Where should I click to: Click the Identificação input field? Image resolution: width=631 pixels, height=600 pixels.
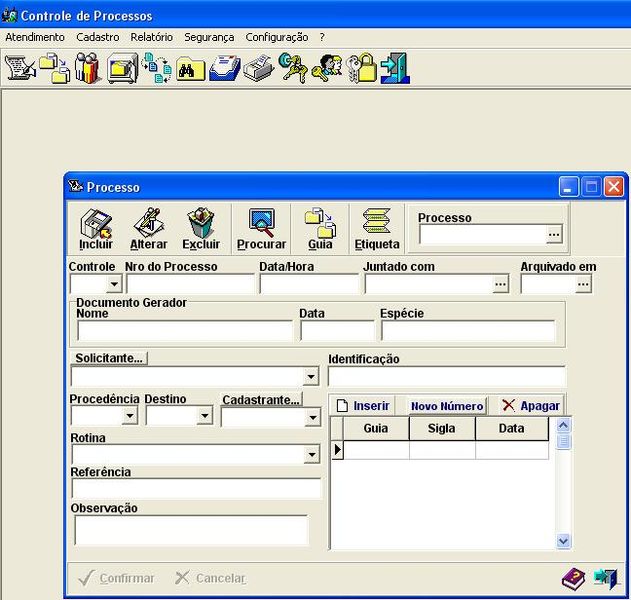tap(447, 377)
